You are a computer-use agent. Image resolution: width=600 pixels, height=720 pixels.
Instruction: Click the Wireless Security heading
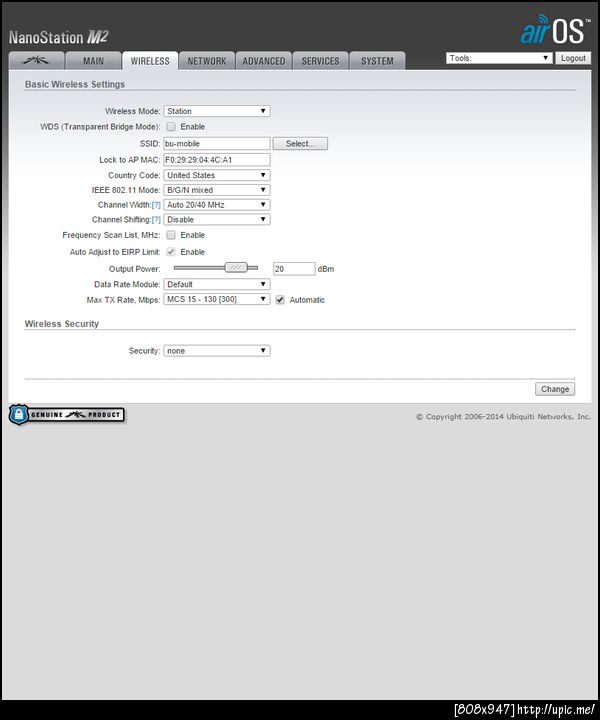point(62,324)
